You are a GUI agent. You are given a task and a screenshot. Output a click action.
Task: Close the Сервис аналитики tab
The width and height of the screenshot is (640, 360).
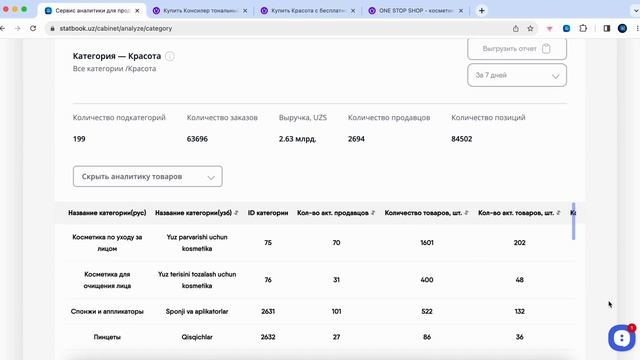pos(137,11)
